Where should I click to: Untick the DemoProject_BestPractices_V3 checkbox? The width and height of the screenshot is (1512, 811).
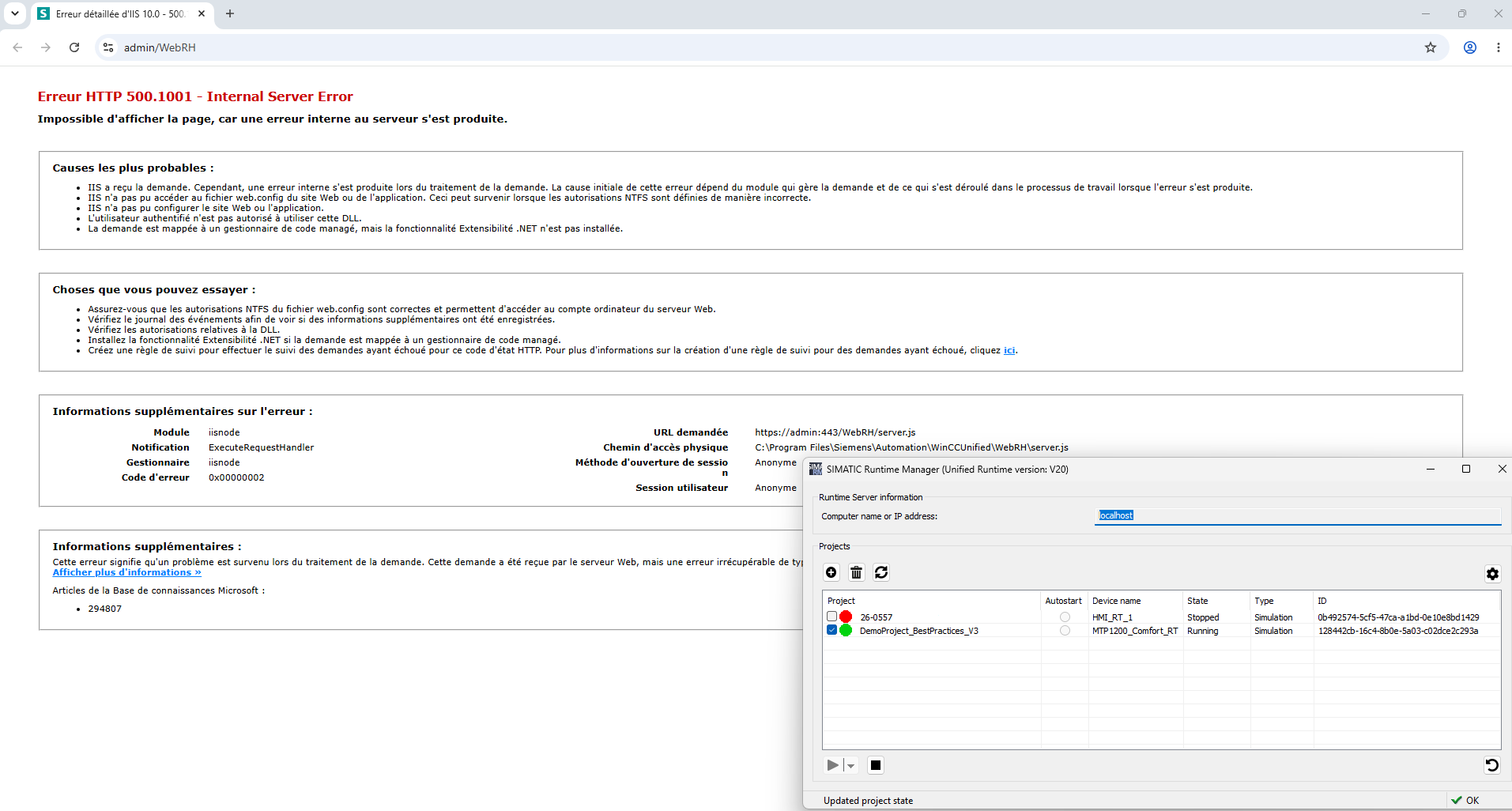(831, 630)
